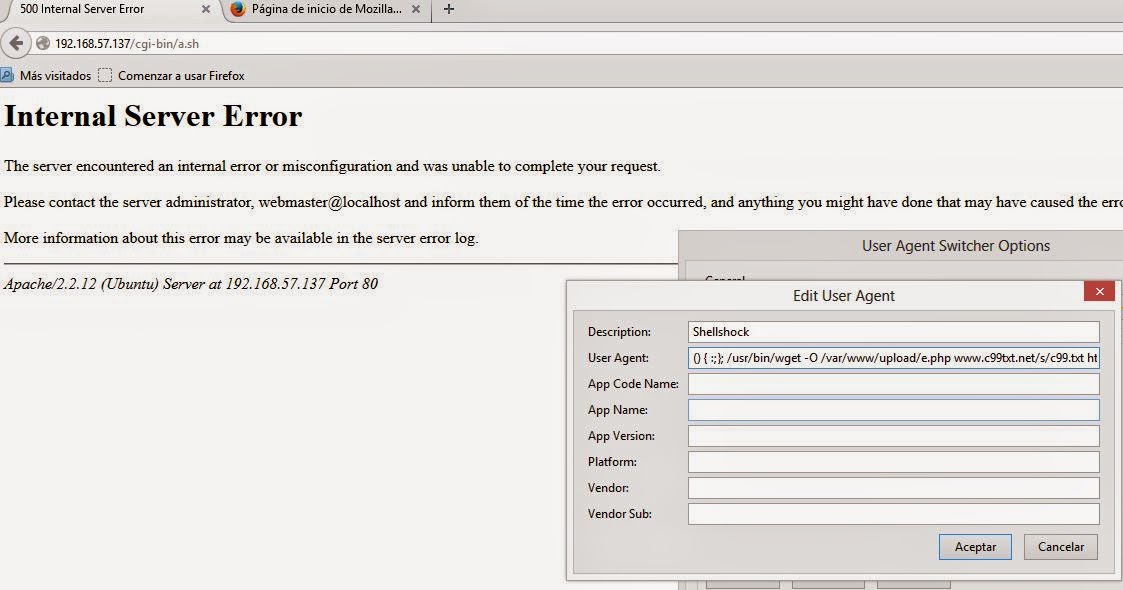Click the Firefox icon on second tab

[238, 9]
